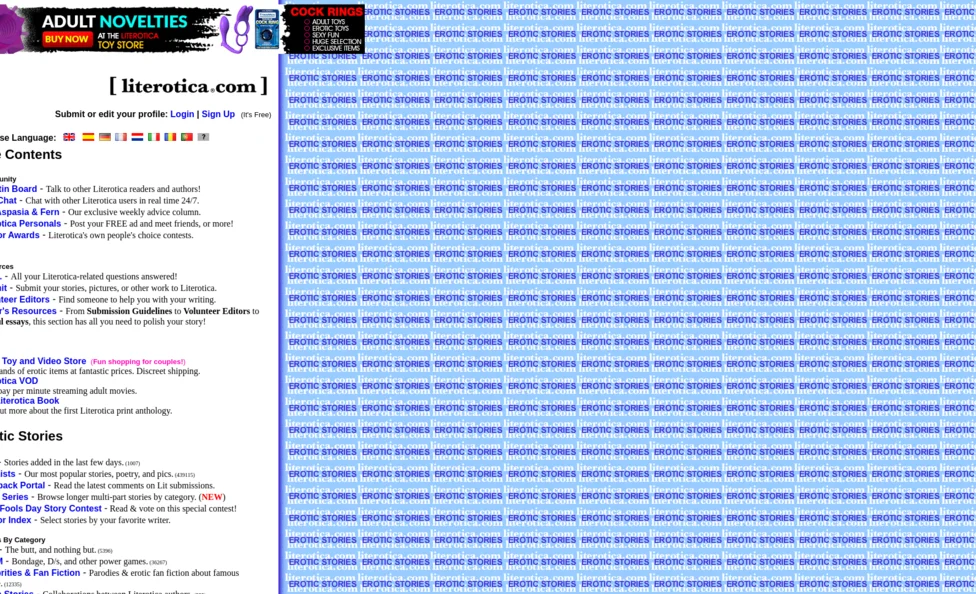Screen dimensions: 976x594
Task: Click the red 'NEW' label
Action: point(212,497)
